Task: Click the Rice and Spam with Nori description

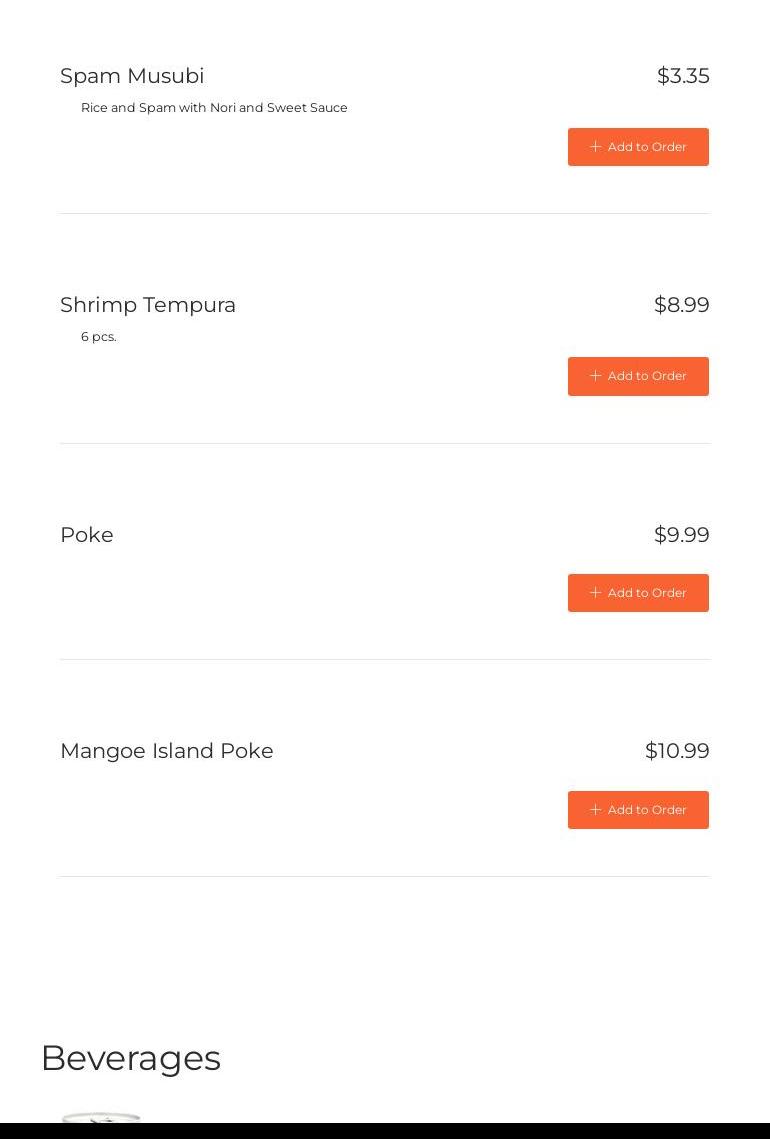Action: click(214, 108)
